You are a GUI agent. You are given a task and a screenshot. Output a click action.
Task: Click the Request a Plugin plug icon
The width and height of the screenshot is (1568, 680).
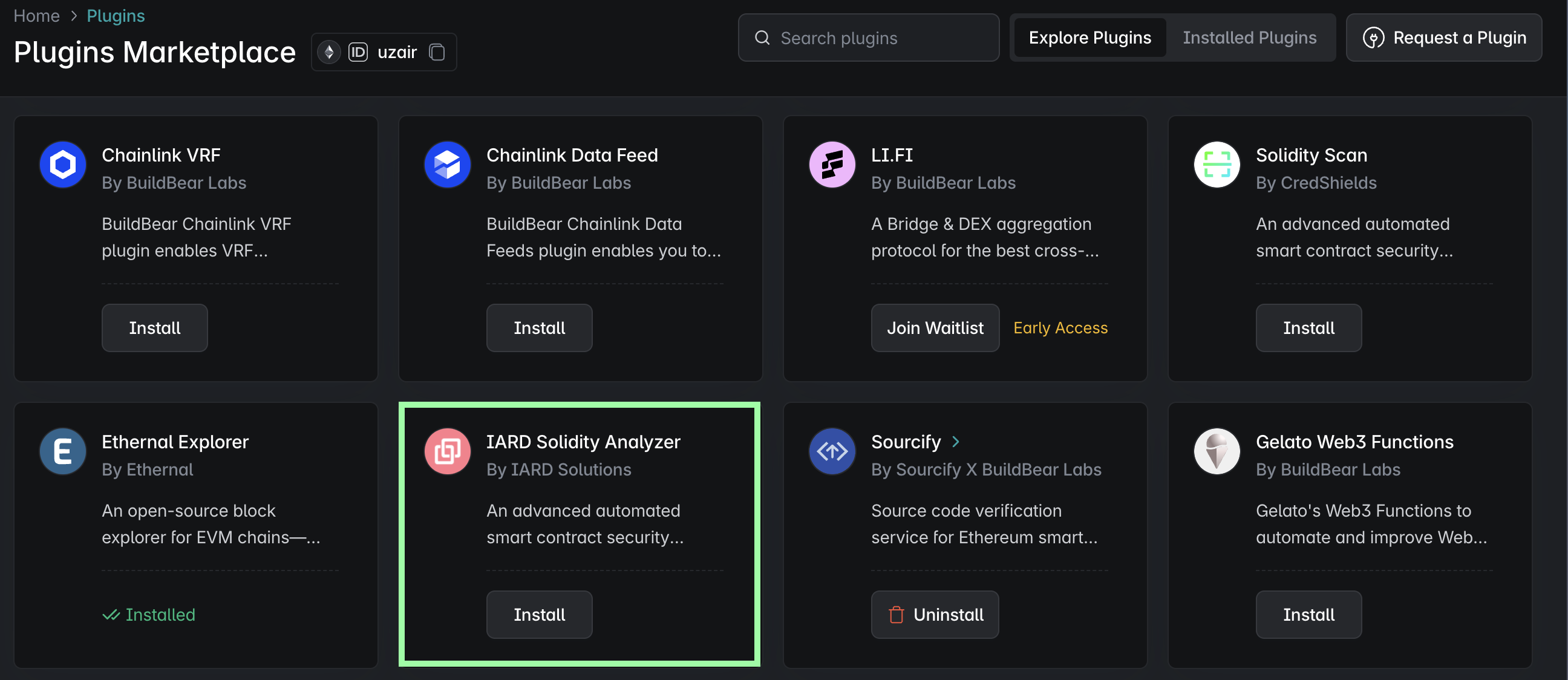pos(1373,38)
